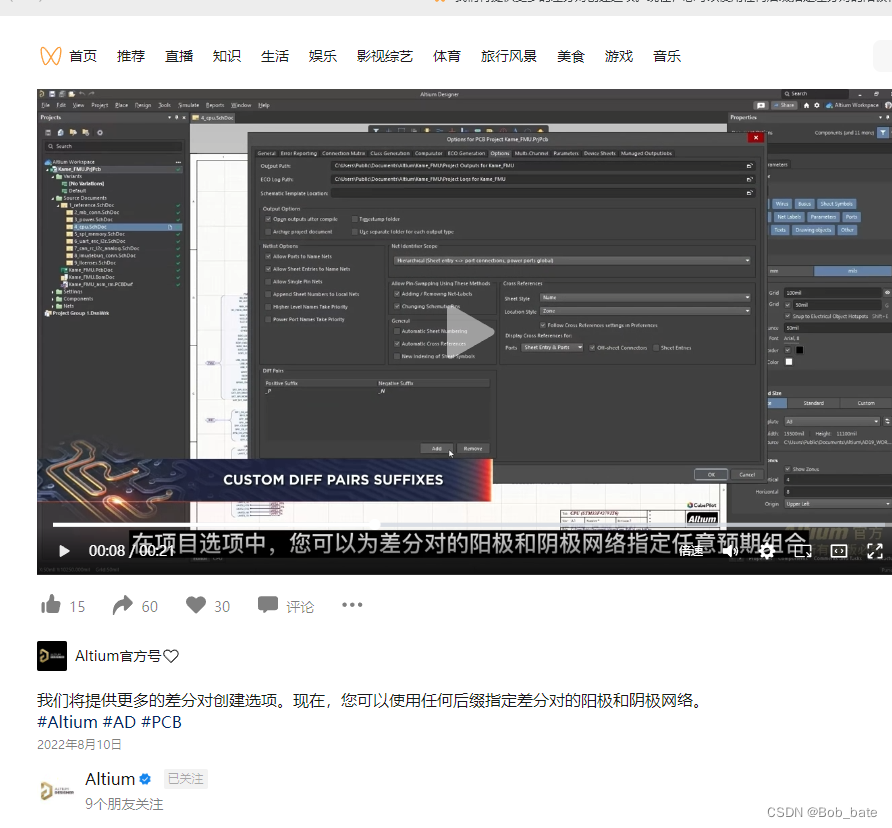Open the 娱乐 category
This screenshot has width=892, height=828.
[323, 56]
